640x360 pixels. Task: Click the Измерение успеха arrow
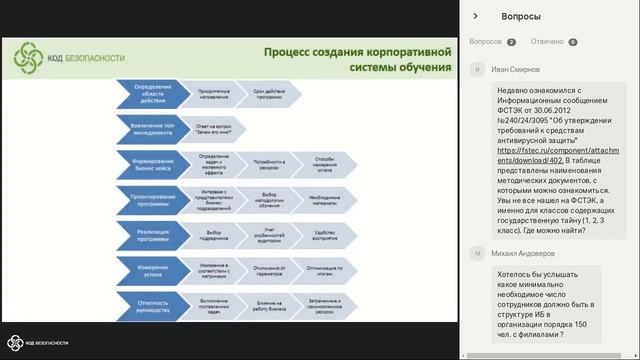[153, 271]
